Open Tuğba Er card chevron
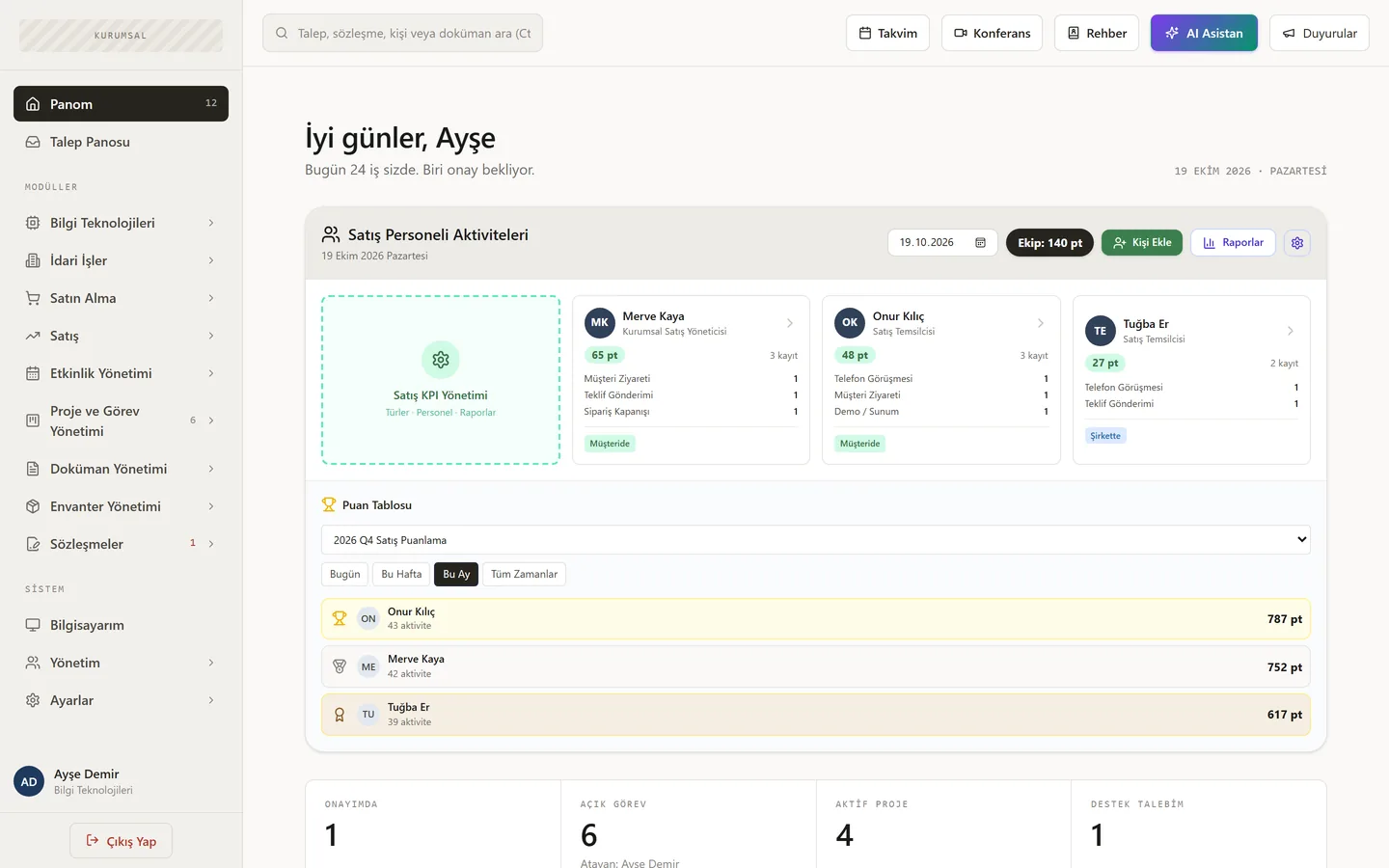 [x=1291, y=331]
